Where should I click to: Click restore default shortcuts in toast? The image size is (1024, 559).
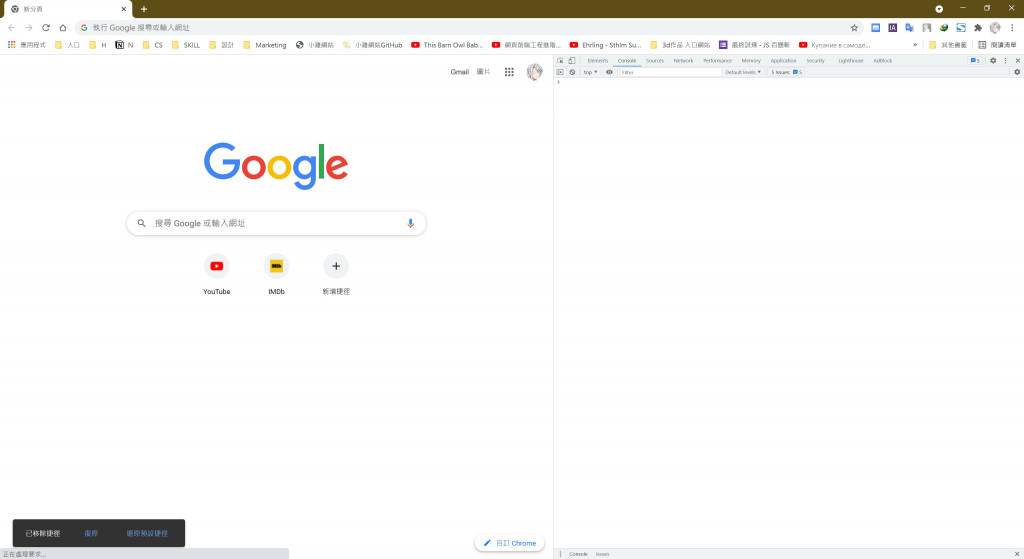coord(147,534)
